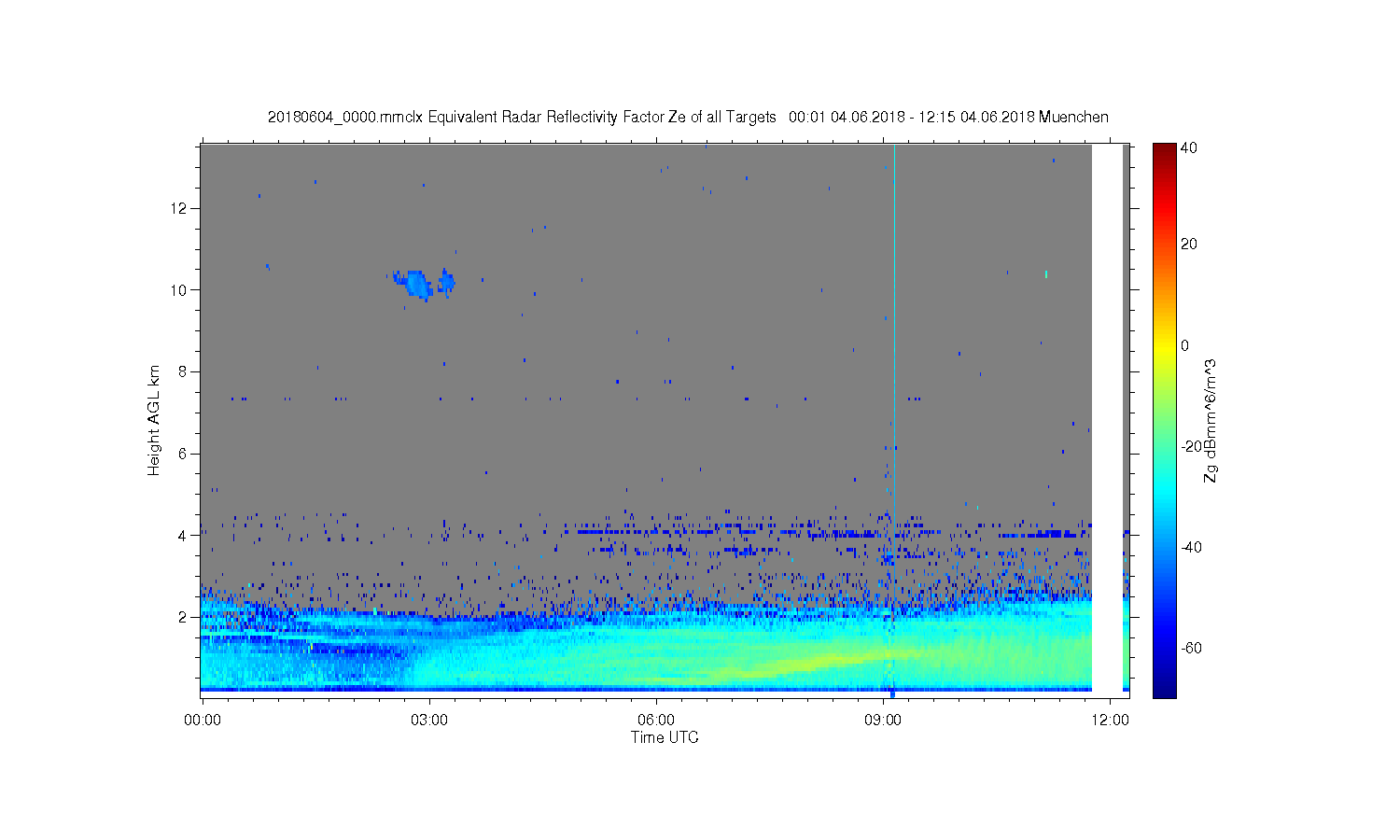The width and height of the screenshot is (1400, 840).
Task: Click the colorbar label -60
Action: (x=1191, y=648)
